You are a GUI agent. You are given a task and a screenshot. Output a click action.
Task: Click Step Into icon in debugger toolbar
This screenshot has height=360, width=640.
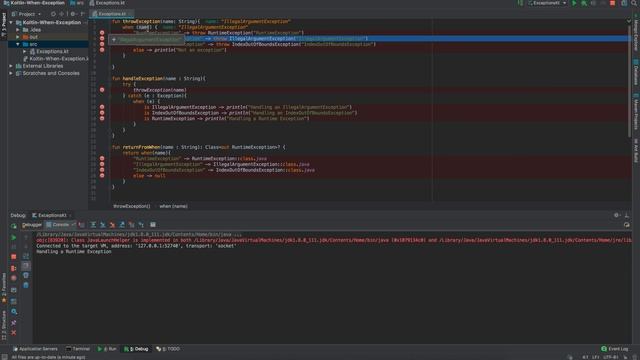103,225
